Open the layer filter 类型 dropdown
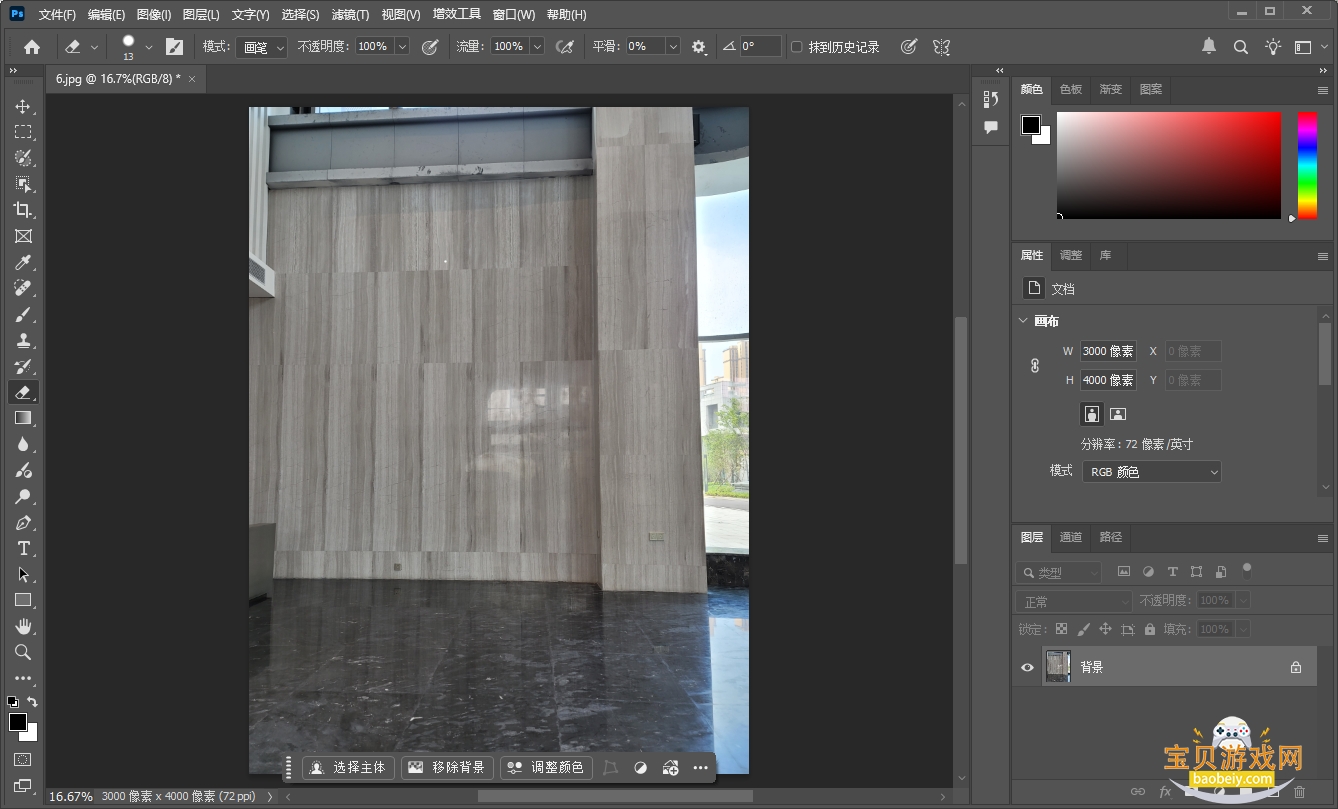The image size is (1338, 809). click(x=1059, y=573)
